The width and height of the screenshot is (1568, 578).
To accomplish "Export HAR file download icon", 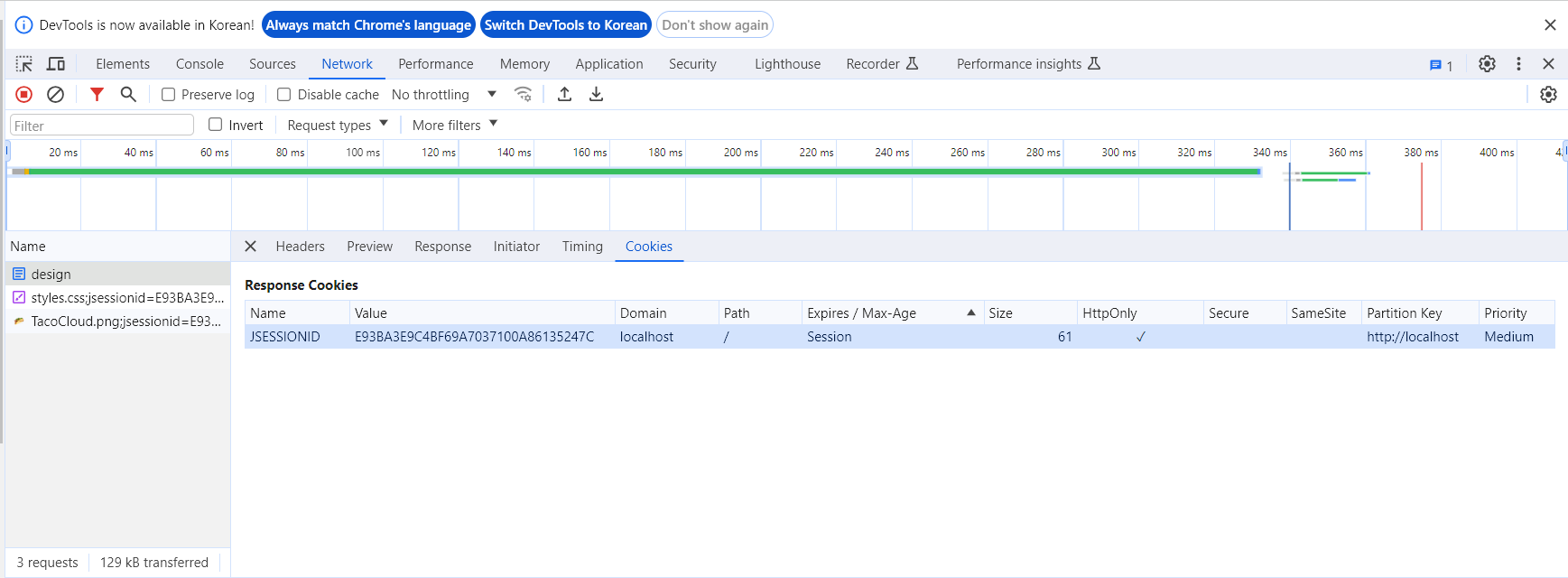I will 596,94.
